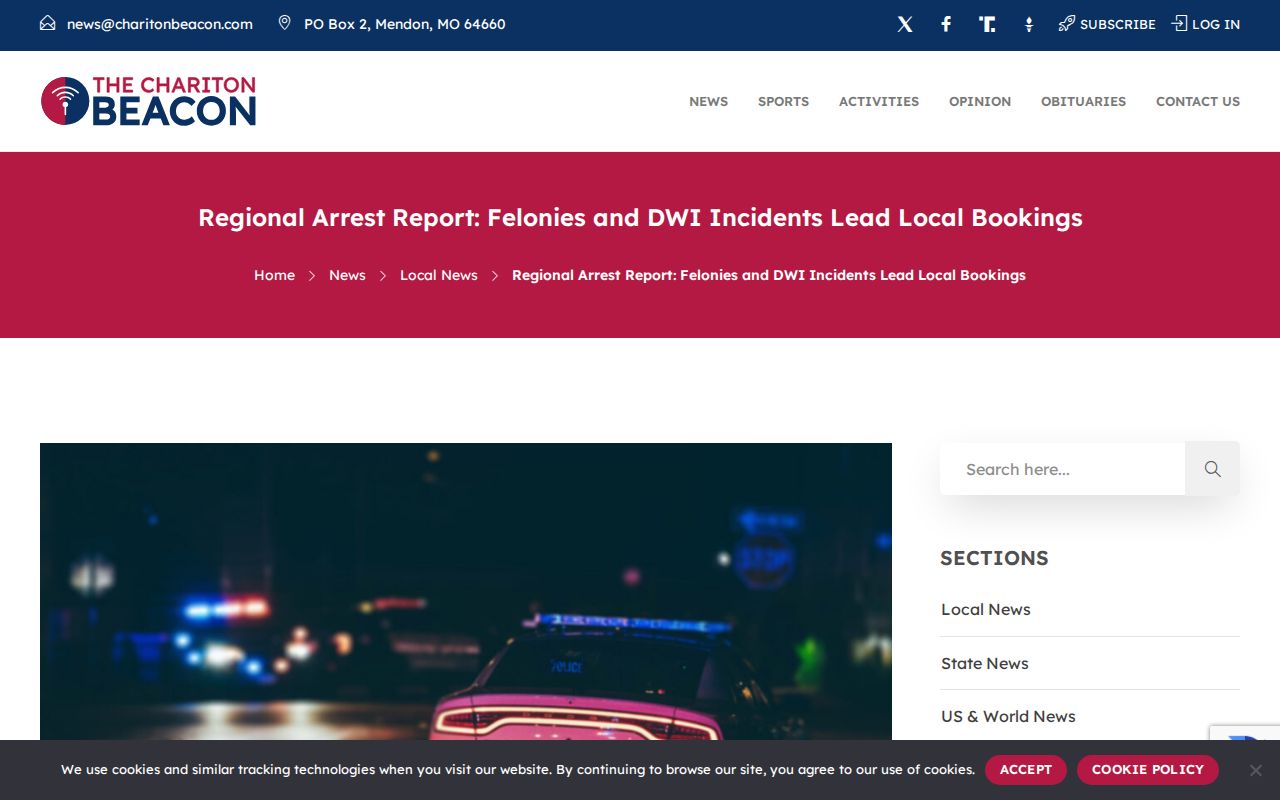Select Local News in the breadcrumb
1280x800 pixels.
(x=439, y=275)
